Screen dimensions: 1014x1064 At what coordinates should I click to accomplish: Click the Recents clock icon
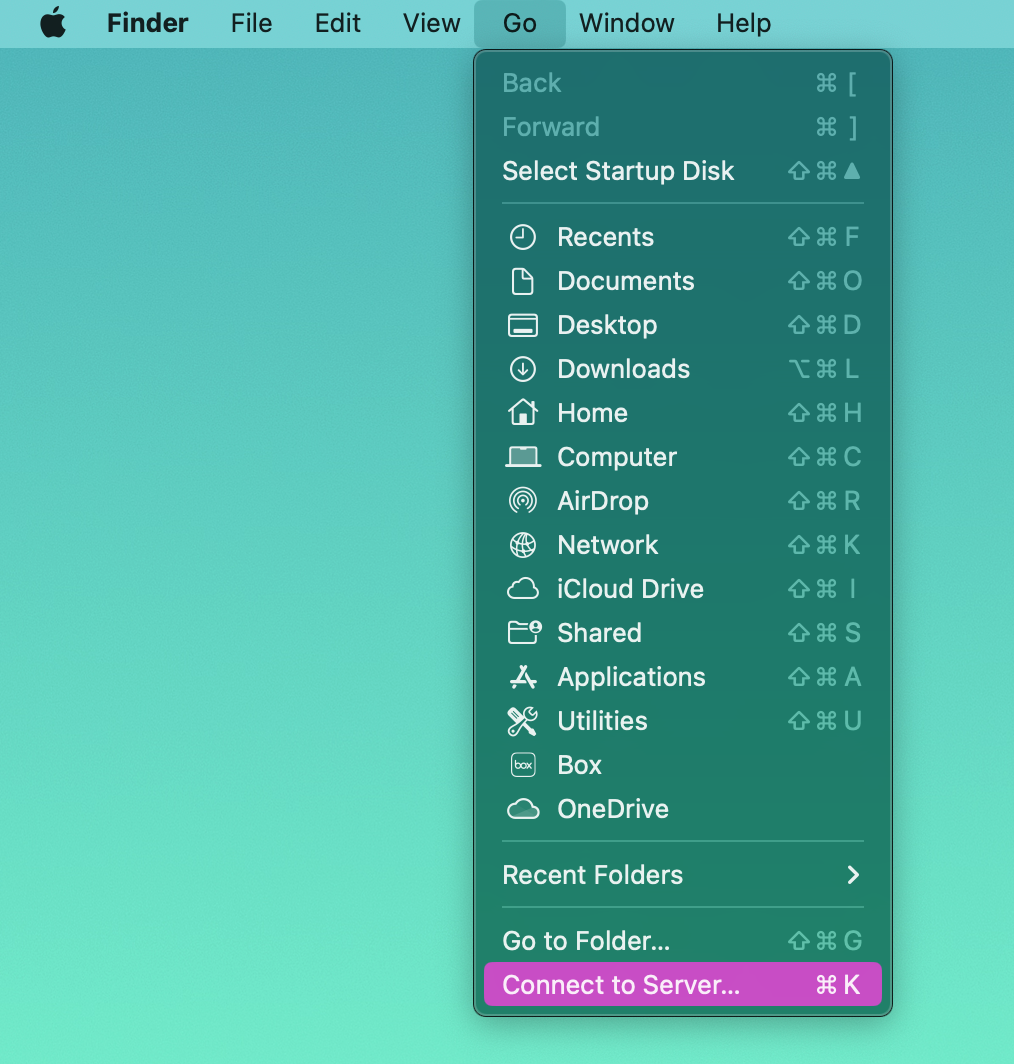click(523, 238)
